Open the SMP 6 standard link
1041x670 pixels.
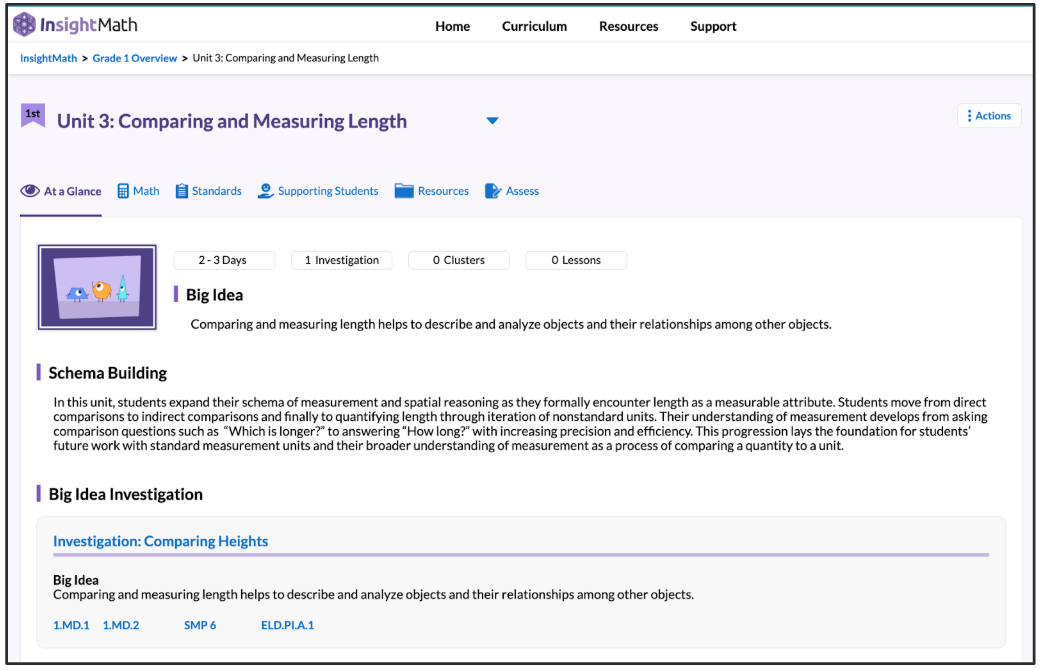(x=200, y=625)
